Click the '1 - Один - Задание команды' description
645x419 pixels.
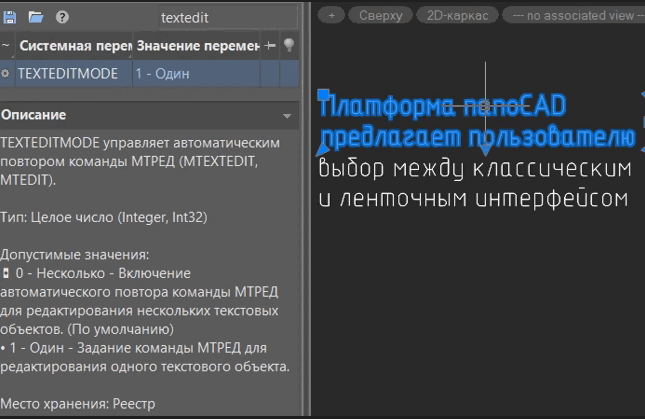pyautogui.click(x=145, y=357)
